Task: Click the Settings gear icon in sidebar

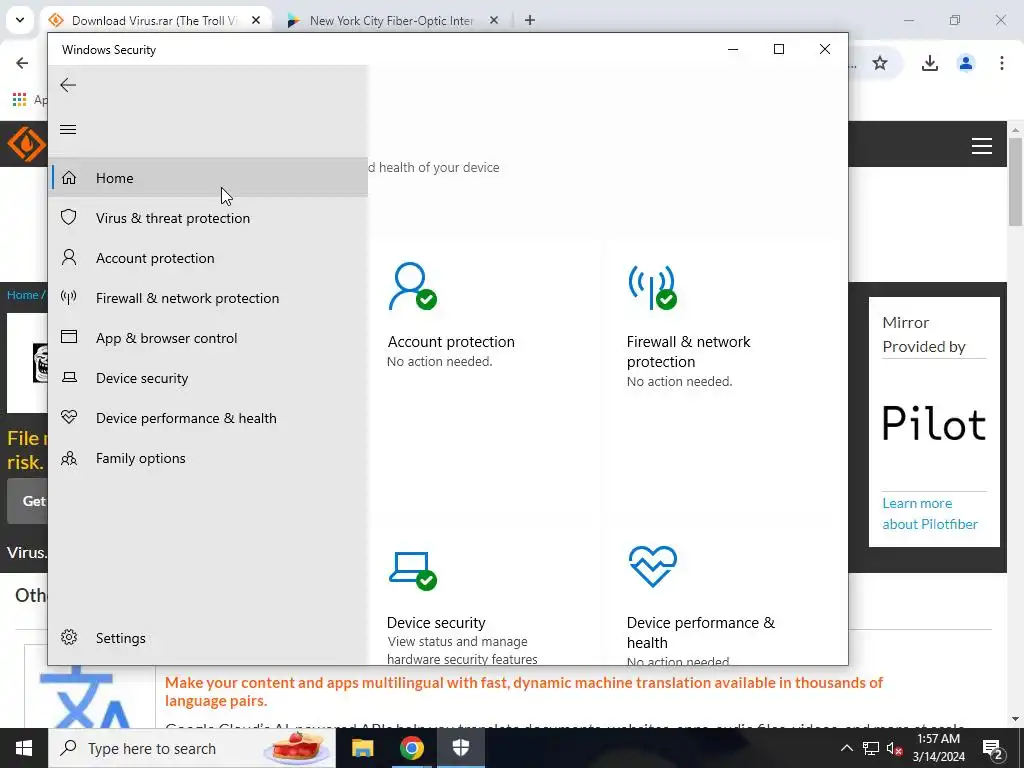Action: pos(69,637)
